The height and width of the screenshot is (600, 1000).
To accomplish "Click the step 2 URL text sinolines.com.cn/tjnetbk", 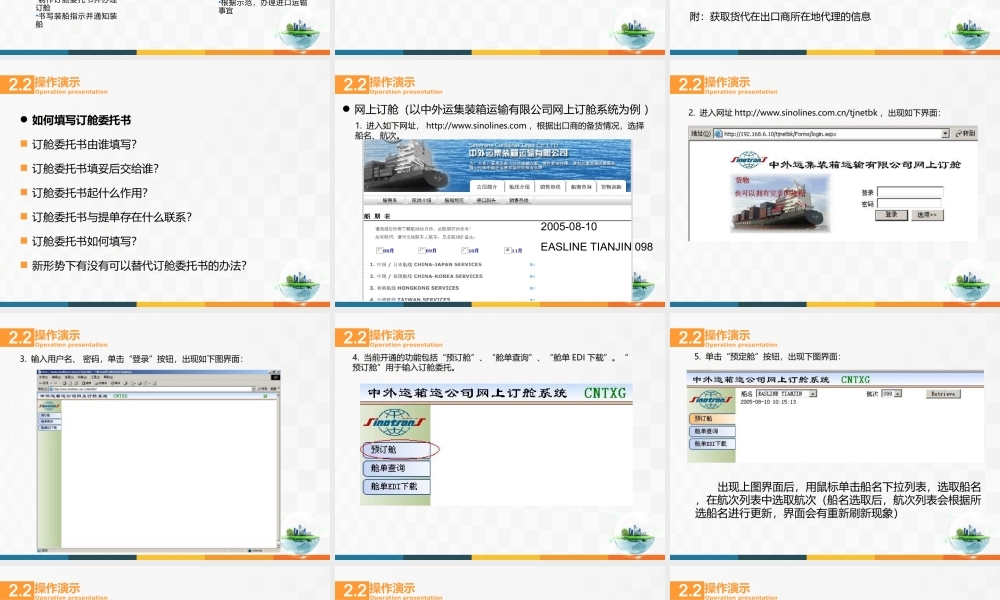I will (x=806, y=113).
